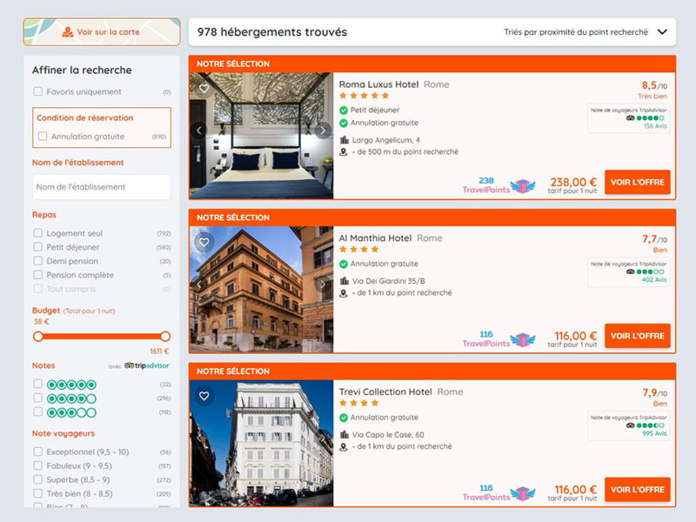Show next photo of Roma Luxus Hotel
The image size is (696, 522).
pos(322,131)
